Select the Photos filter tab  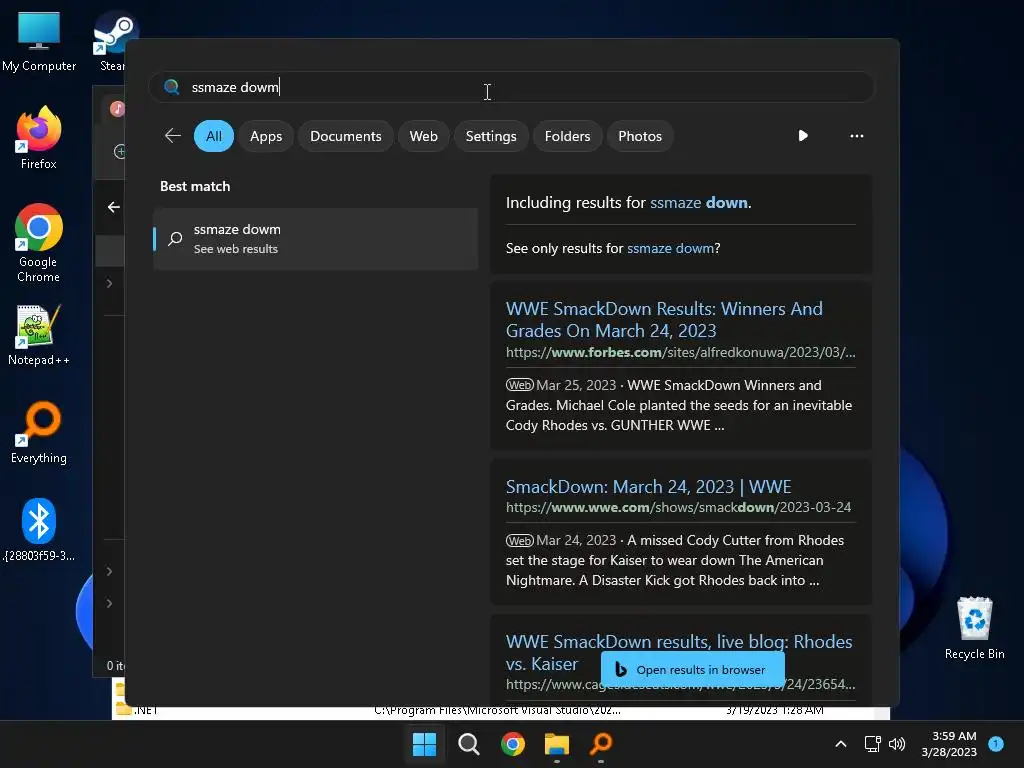(640, 136)
